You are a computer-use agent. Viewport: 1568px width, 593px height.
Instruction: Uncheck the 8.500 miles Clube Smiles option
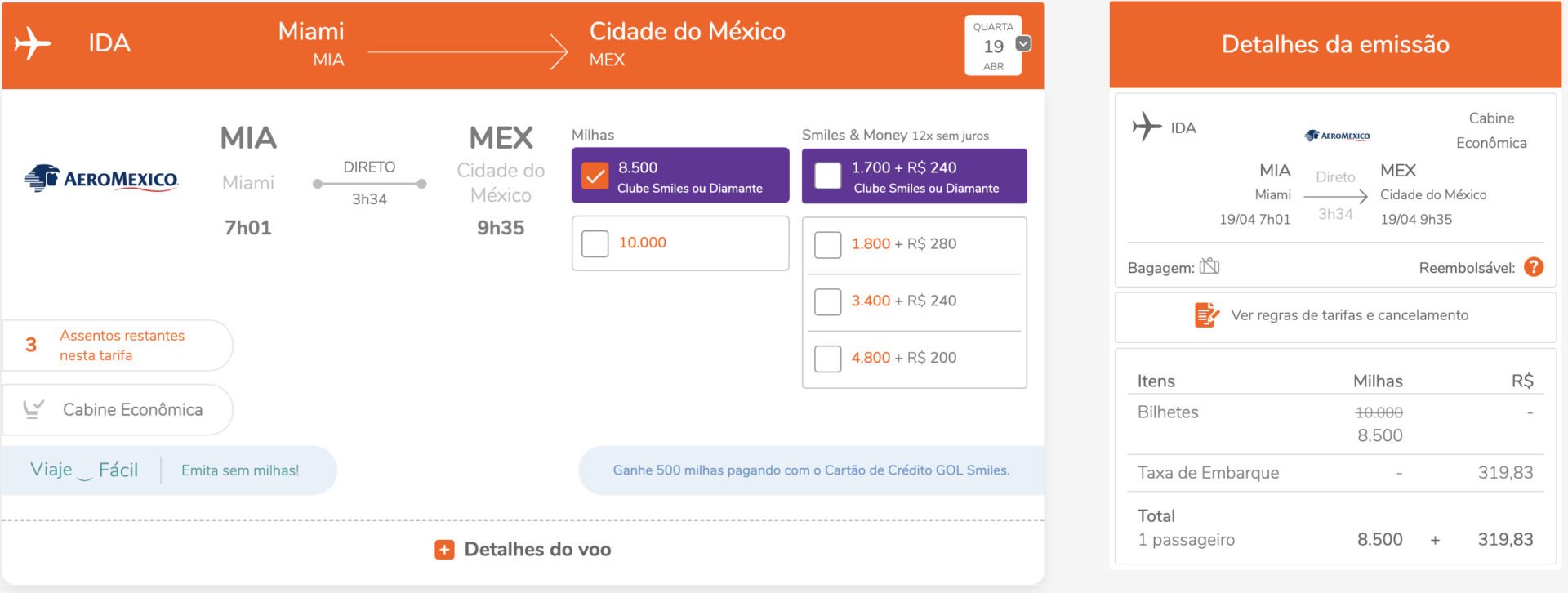click(x=595, y=176)
